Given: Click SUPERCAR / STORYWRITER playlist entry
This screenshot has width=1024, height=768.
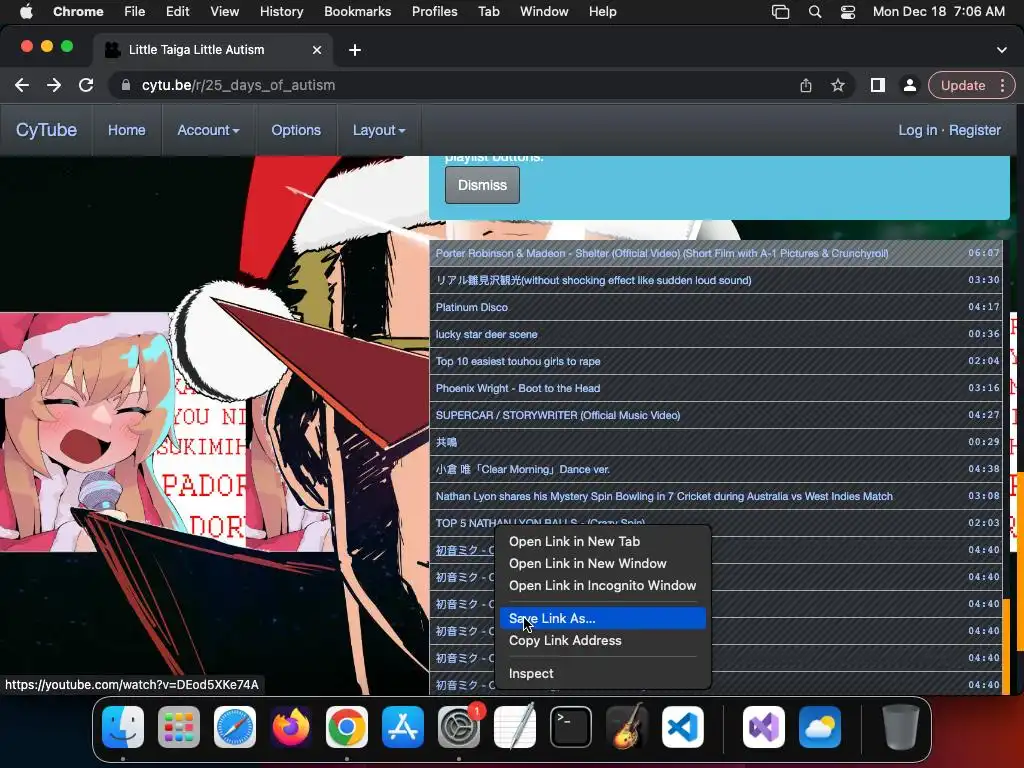Looking at the screenshot, I should point(716,415).
